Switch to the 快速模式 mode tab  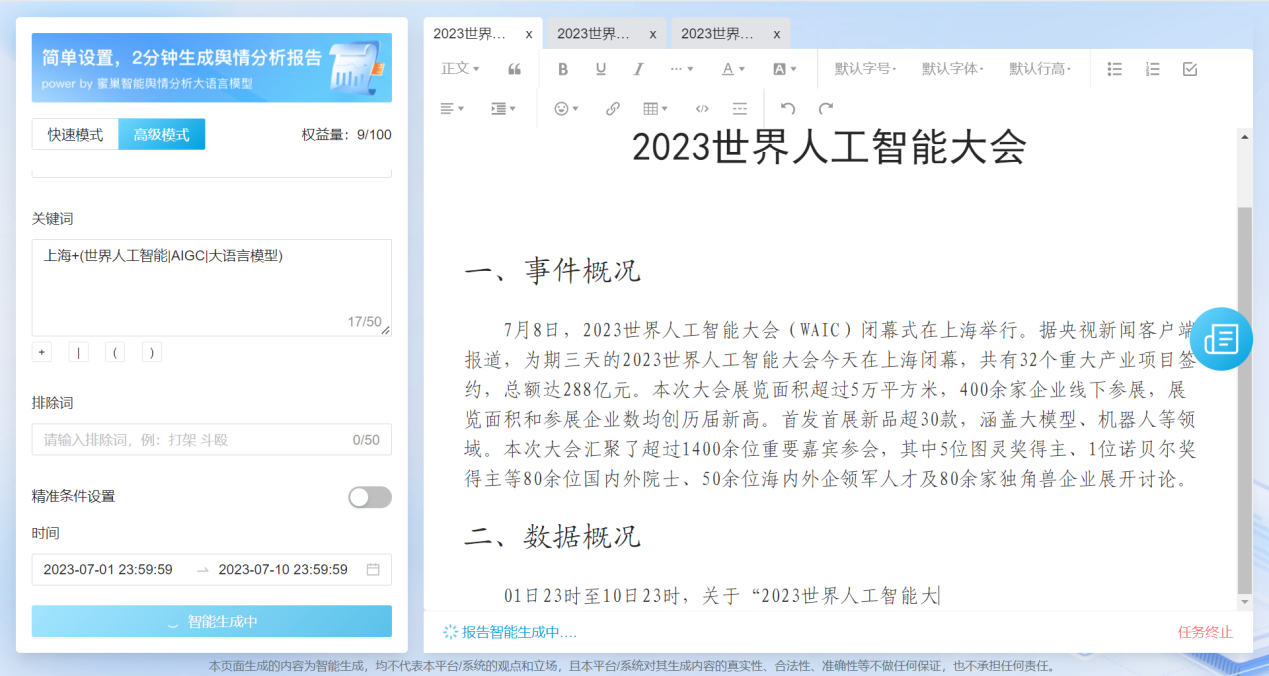click(74, 133)
